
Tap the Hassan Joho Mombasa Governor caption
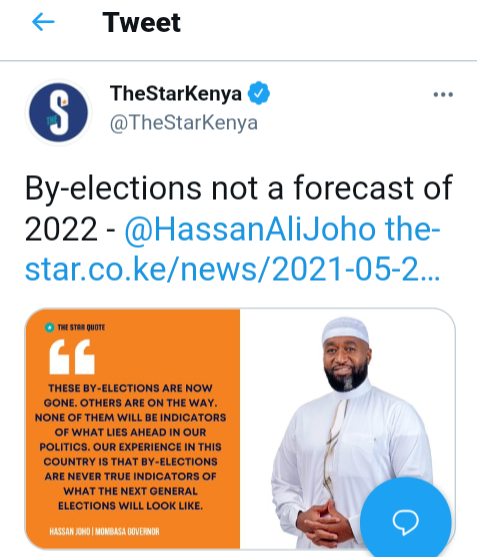click(x=104, y=531)
